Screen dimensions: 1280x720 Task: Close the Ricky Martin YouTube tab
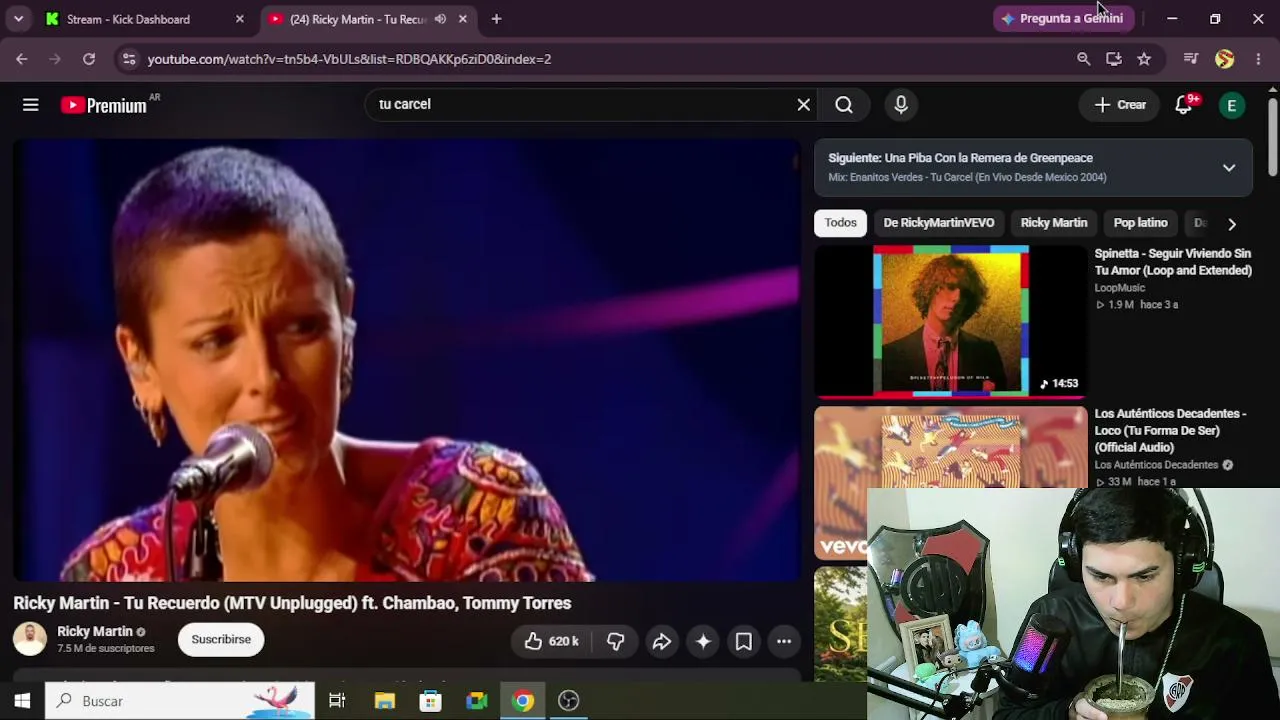(x=463, y=19)
